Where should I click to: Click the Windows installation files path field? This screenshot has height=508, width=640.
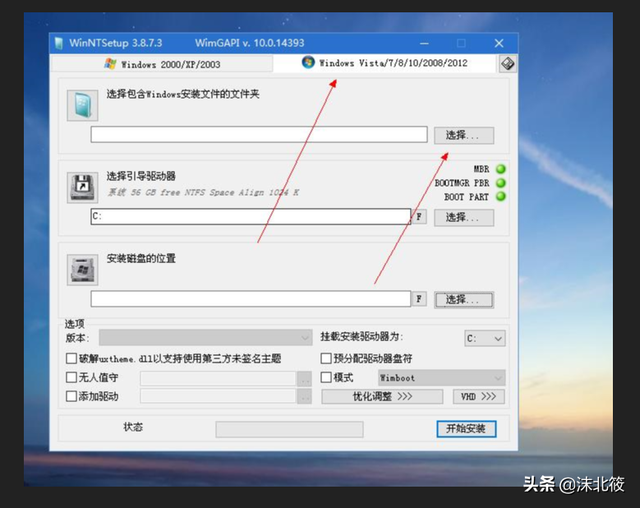pyautogui.click(x=259, y=135)
